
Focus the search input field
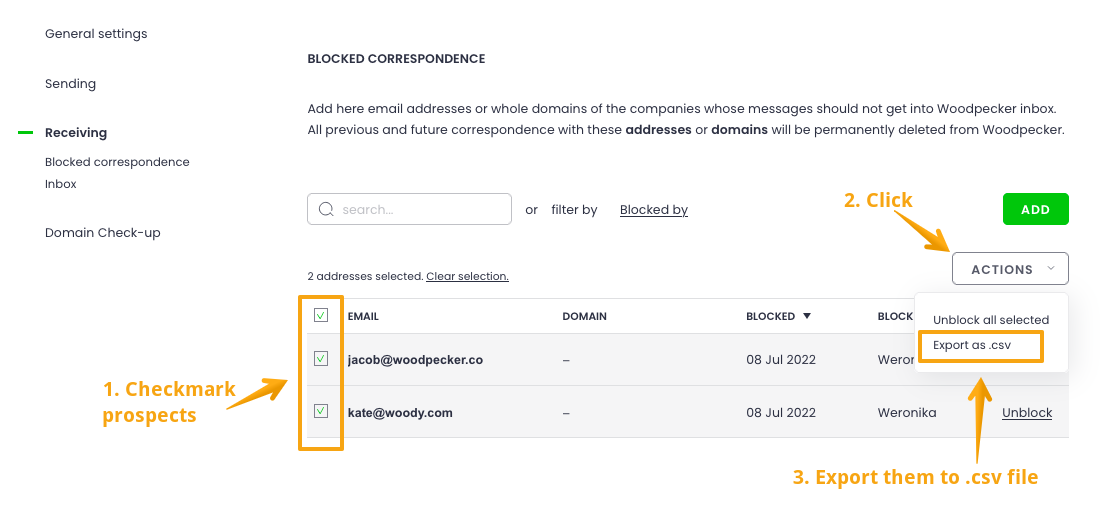point(420,210)
